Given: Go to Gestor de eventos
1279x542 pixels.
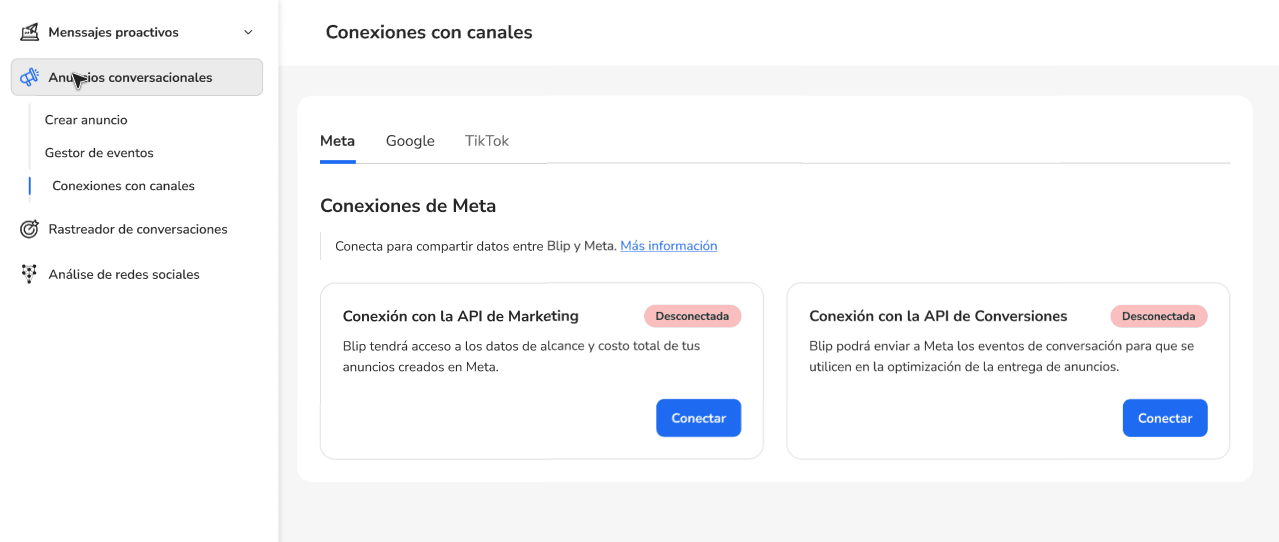Looking at the screenshot, I should (x=99, y=153).
